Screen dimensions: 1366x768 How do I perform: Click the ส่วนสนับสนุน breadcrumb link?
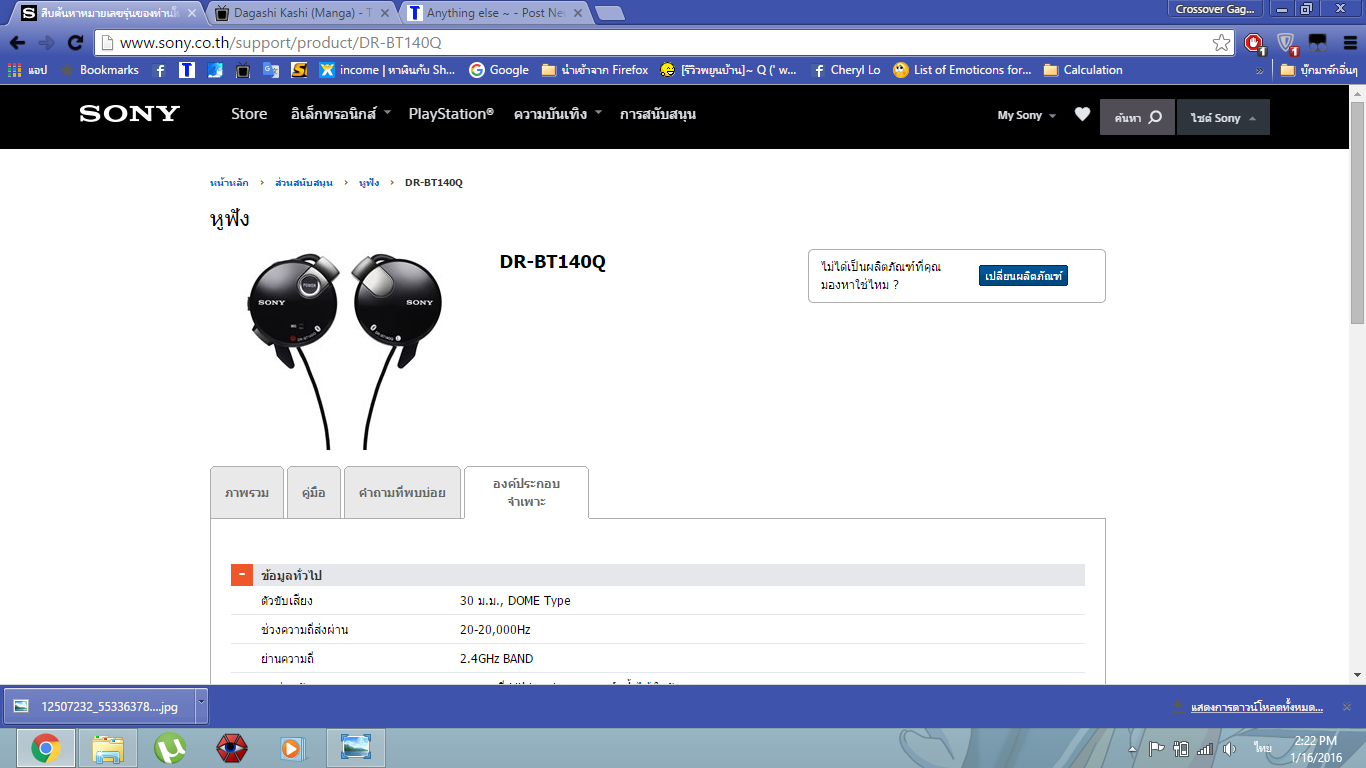coord(304,183)
